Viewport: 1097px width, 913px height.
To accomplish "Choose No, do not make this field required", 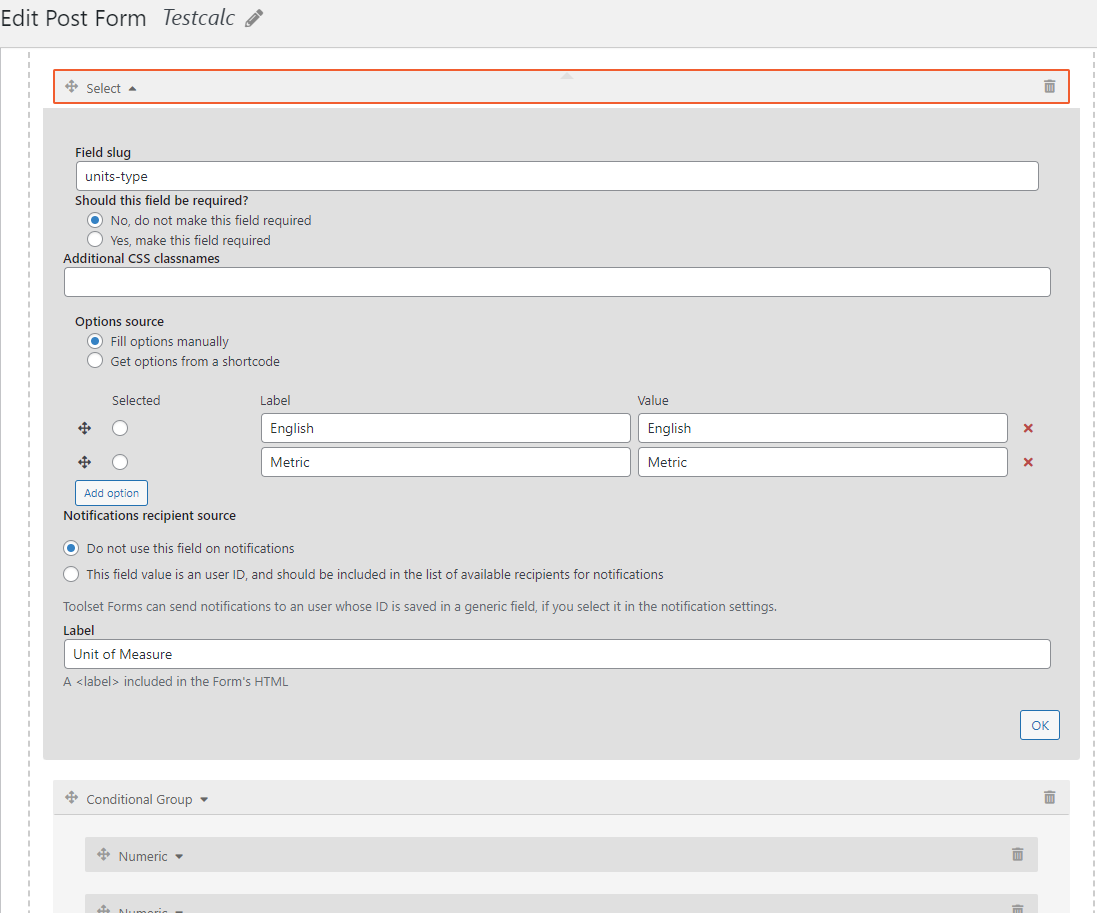I will [x=95, y=220].
